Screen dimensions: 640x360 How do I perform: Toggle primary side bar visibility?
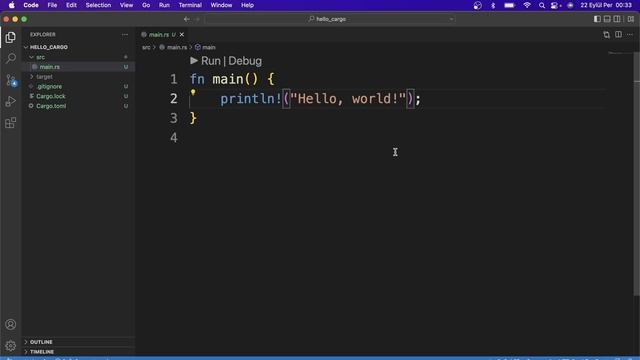point(597,19)
